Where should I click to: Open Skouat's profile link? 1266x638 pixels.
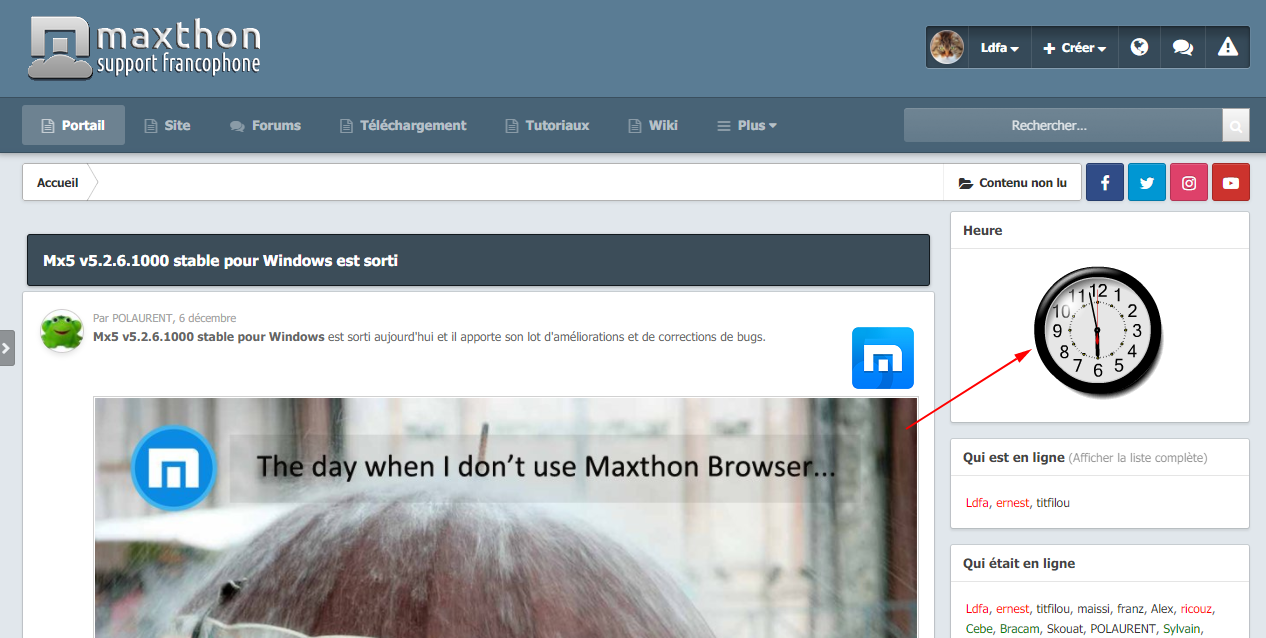tap(1065, 629)
